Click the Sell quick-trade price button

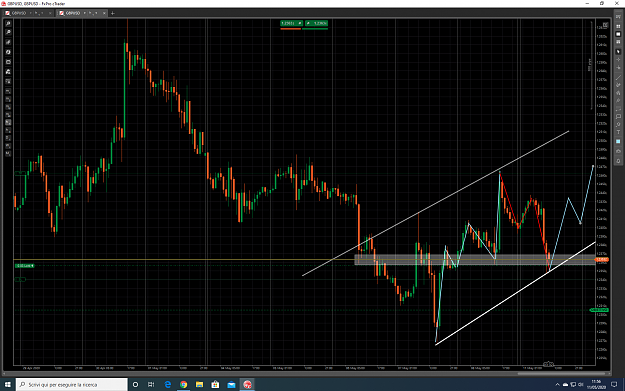[291, 23]
